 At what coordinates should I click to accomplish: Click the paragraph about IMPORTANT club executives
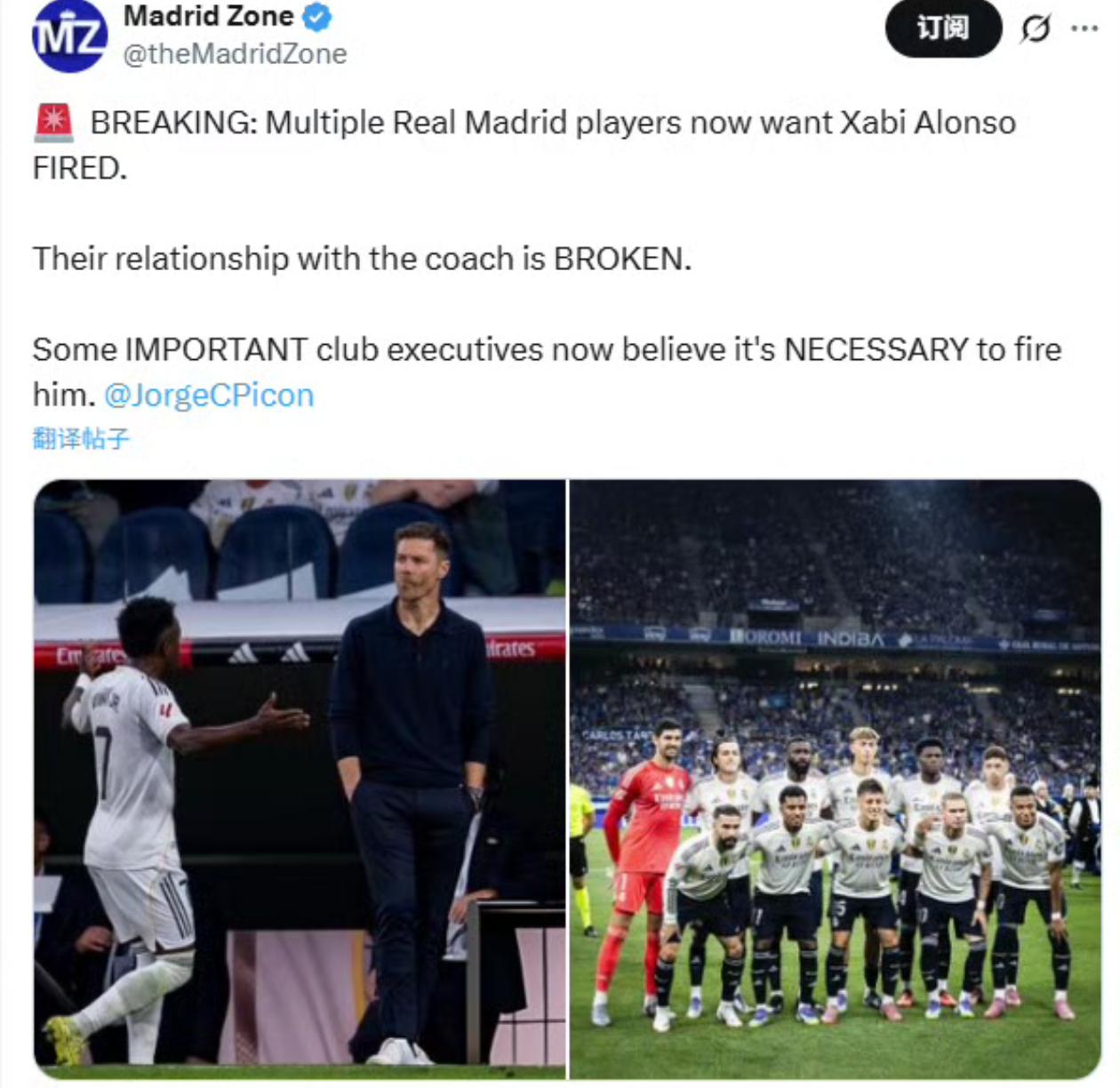pos(547,372)
